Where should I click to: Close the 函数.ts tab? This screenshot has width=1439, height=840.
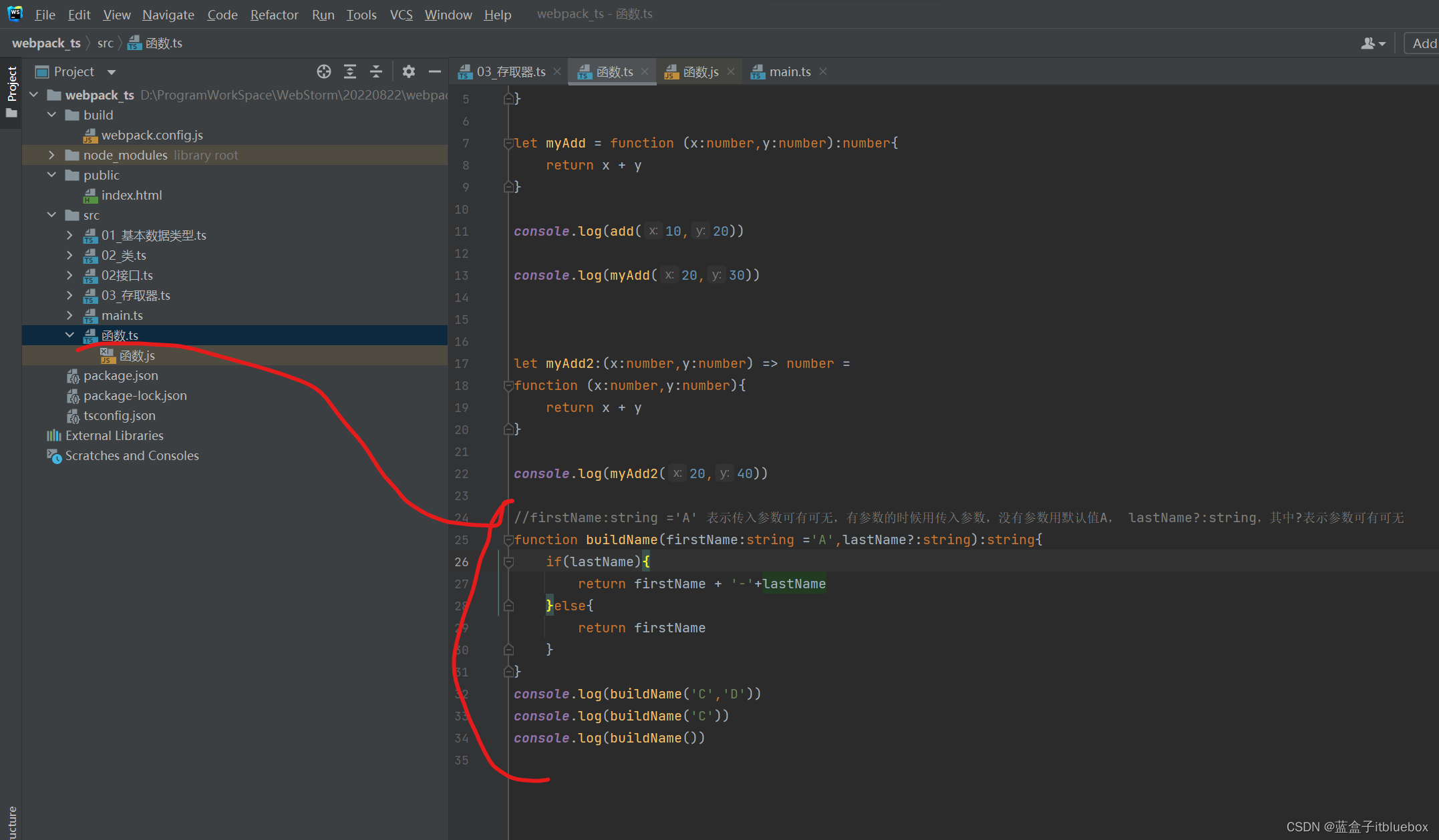pos(645,71)
